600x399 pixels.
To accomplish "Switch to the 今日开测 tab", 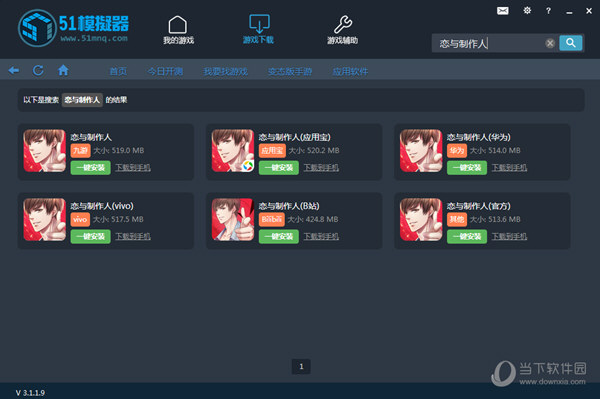I will (x=165, y=71).
